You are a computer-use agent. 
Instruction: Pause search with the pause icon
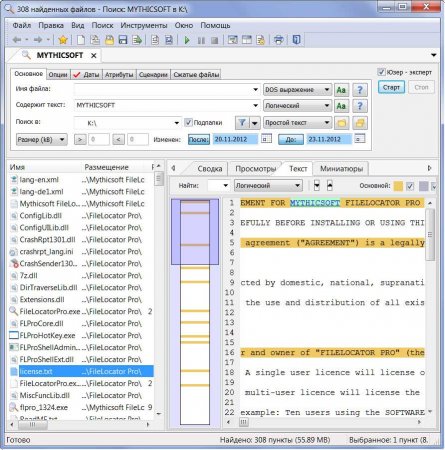tap(201, 40)
